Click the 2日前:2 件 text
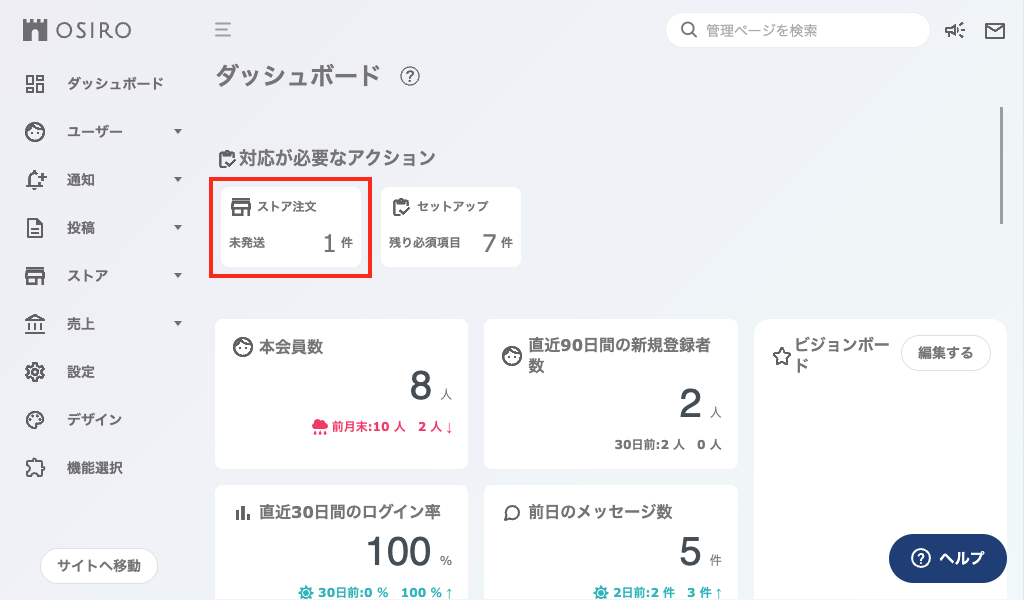Viewport: 1024px width, 600px height. click(x=643, y=593)
